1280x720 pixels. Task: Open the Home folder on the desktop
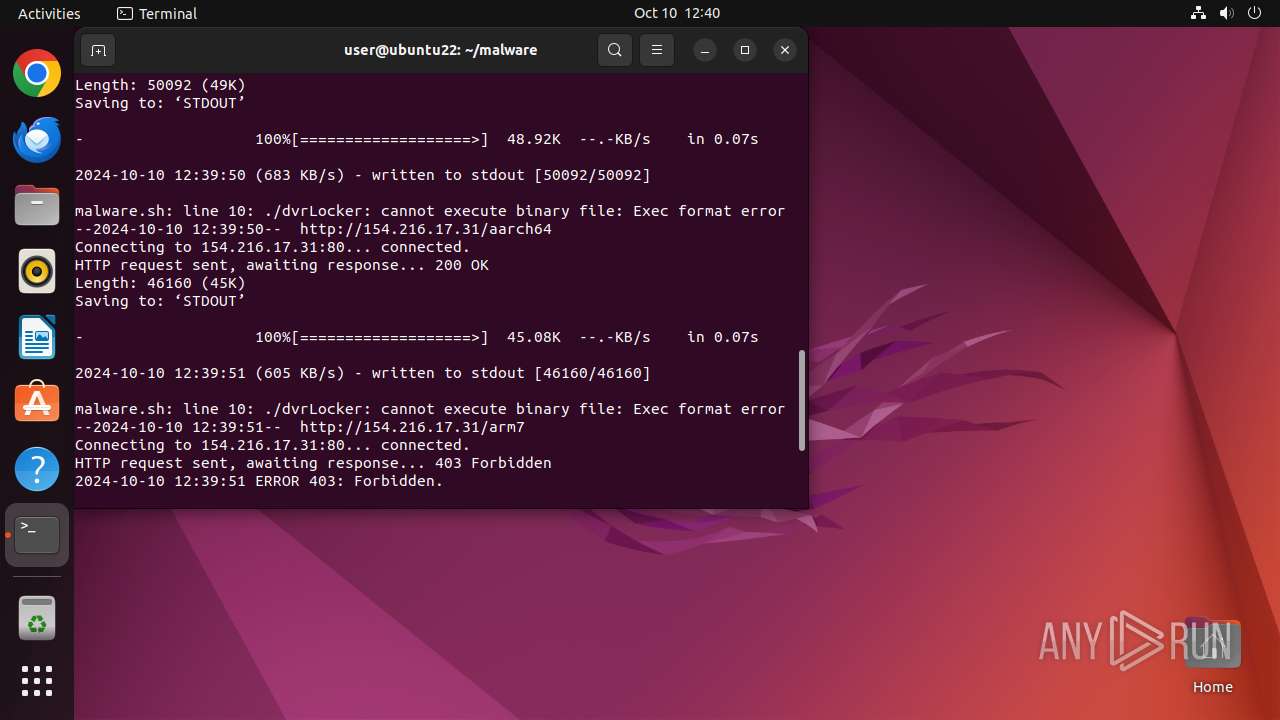click(x=1212, y=656)
